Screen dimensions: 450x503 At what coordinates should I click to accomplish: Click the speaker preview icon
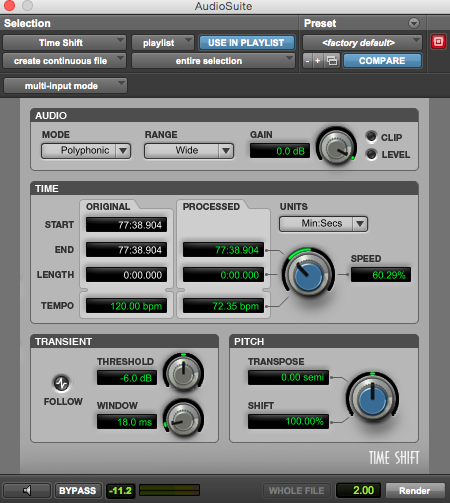click(x=27, y=490)
